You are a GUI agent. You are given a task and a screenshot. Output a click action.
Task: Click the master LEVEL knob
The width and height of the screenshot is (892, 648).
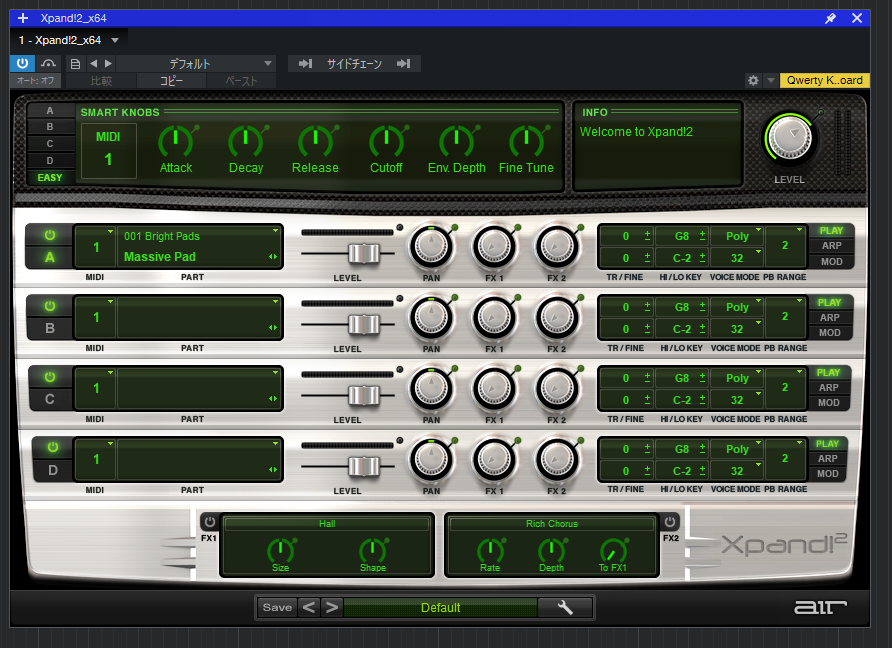coord(790,139)
